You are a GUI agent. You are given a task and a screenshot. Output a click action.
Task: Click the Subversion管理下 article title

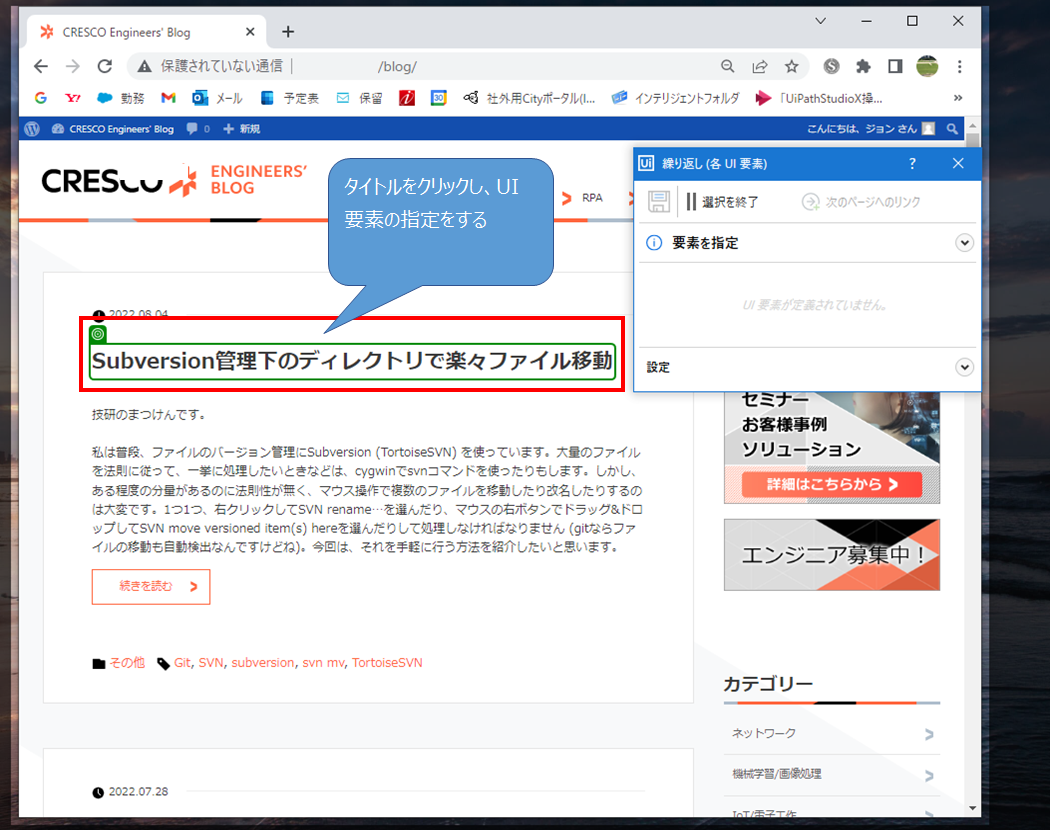[352, 360]
